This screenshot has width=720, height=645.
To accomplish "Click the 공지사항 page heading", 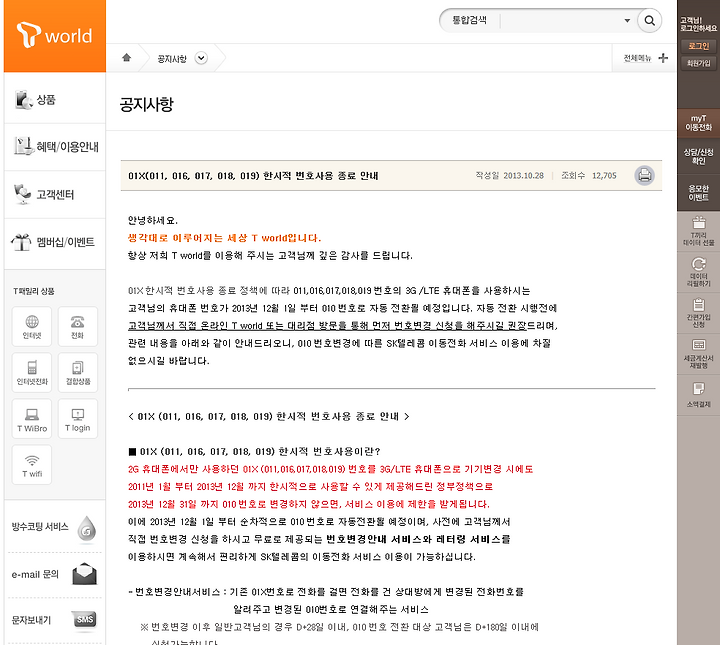I will pos(146,104).
